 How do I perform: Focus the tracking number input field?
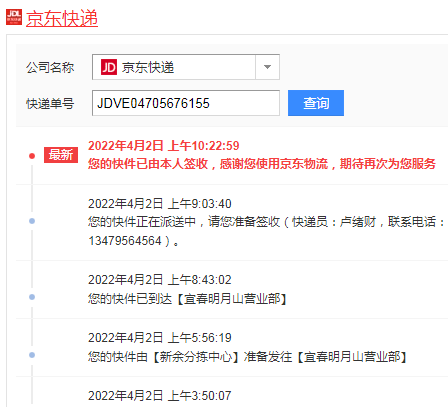click(186, 103)
